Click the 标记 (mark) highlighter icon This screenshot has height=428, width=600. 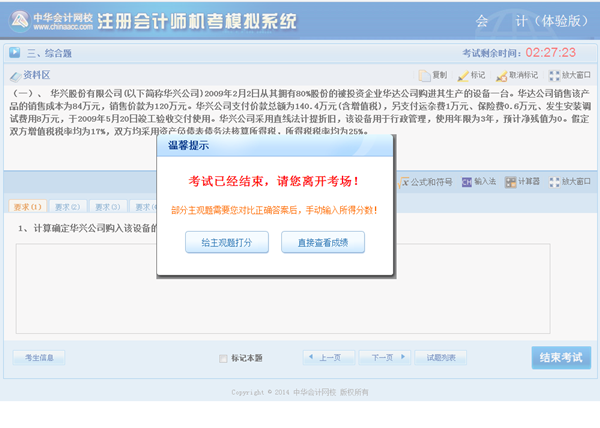(471, 75)
